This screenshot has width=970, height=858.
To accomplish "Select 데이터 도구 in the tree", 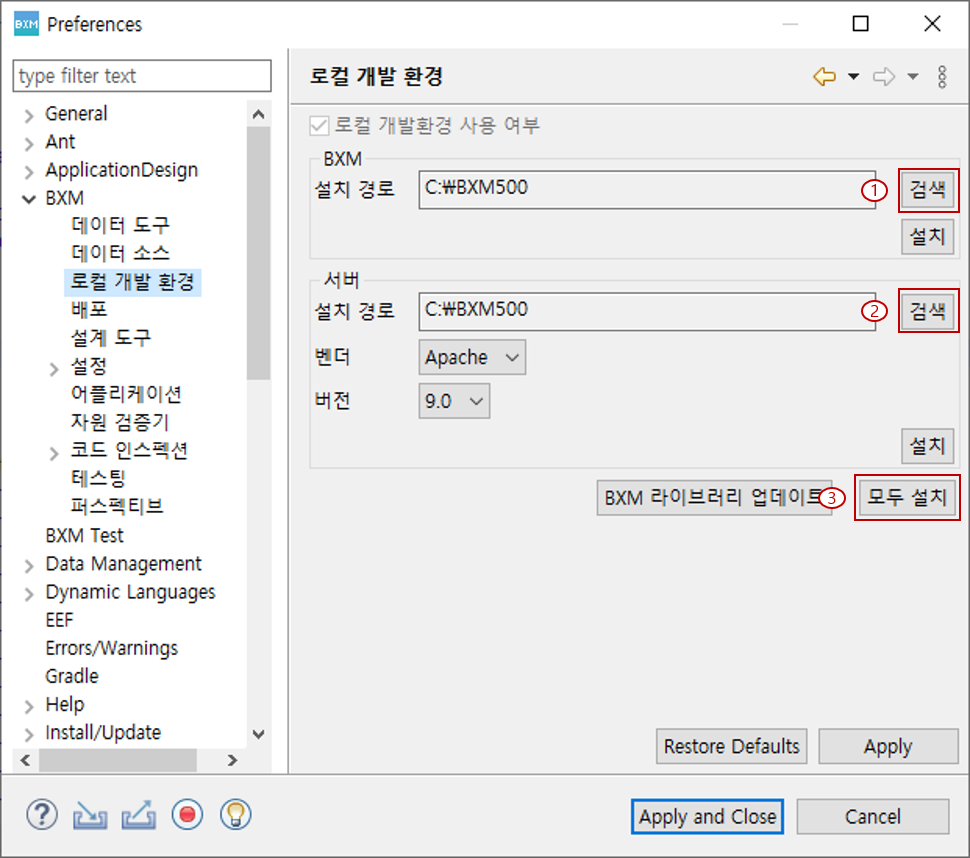I will click(120, 225).
